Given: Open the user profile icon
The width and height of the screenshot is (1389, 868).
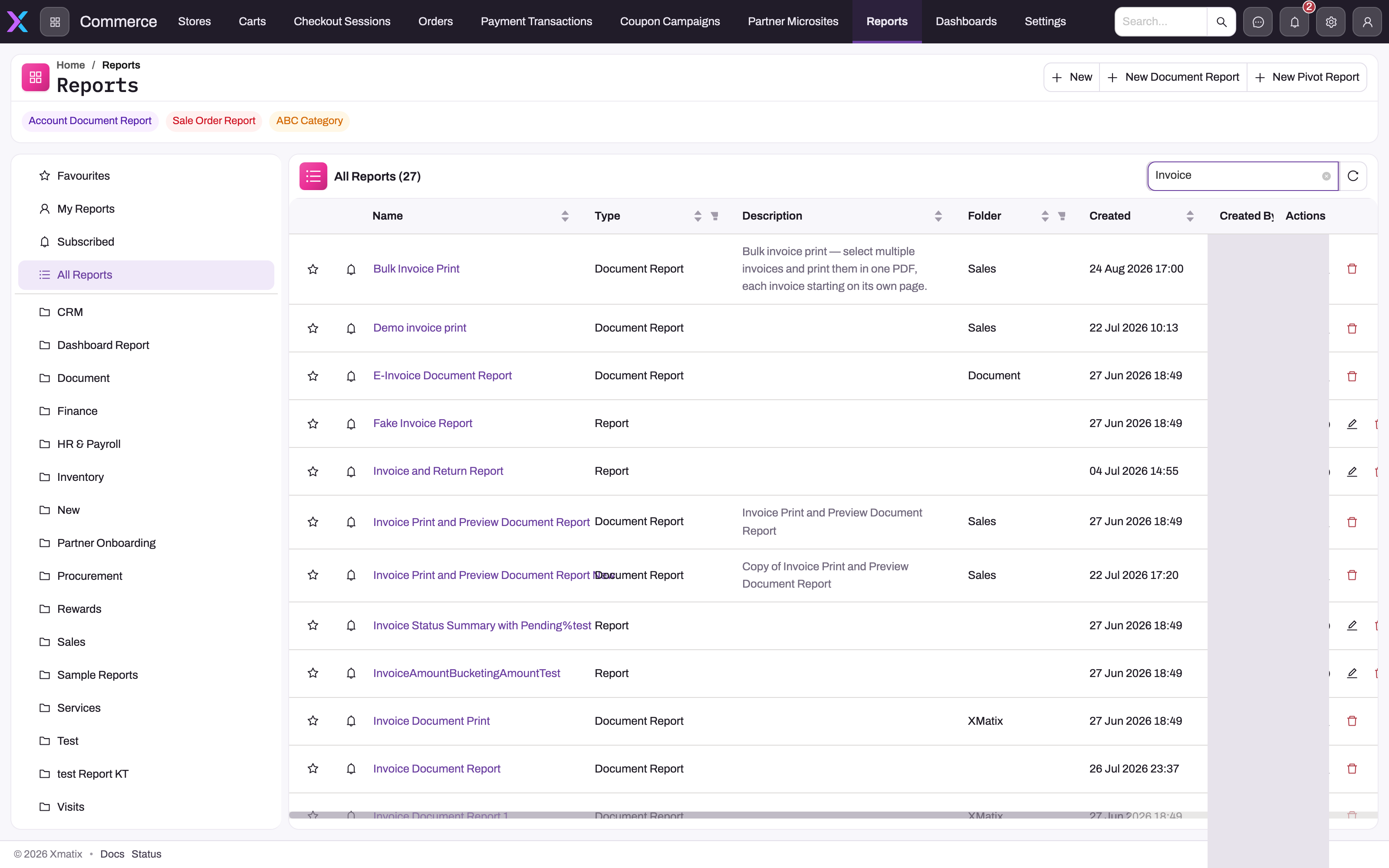Looking at the screenshot, I should (1367, 22).
